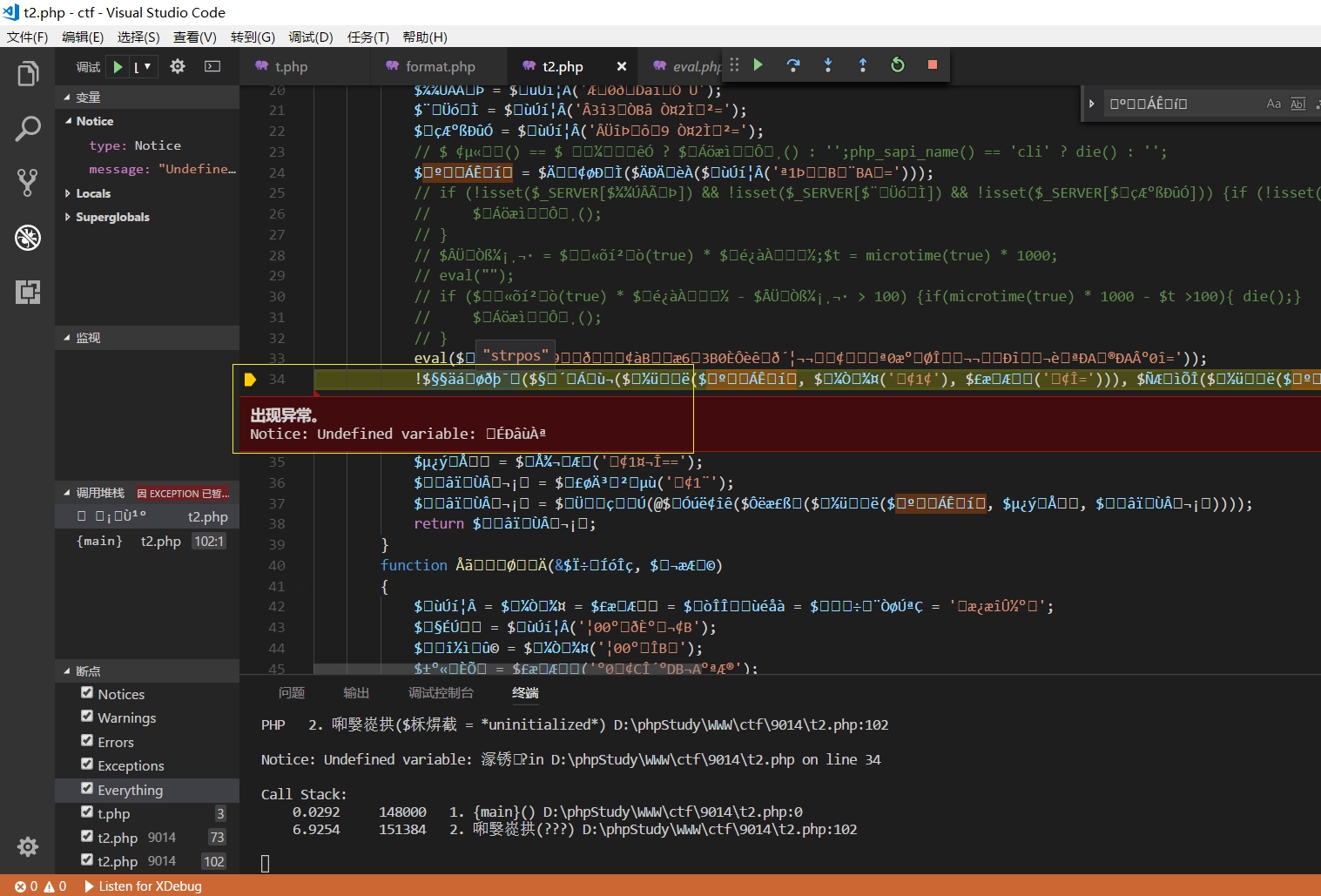Continue execution in debug toolbar

click(758, 64)
